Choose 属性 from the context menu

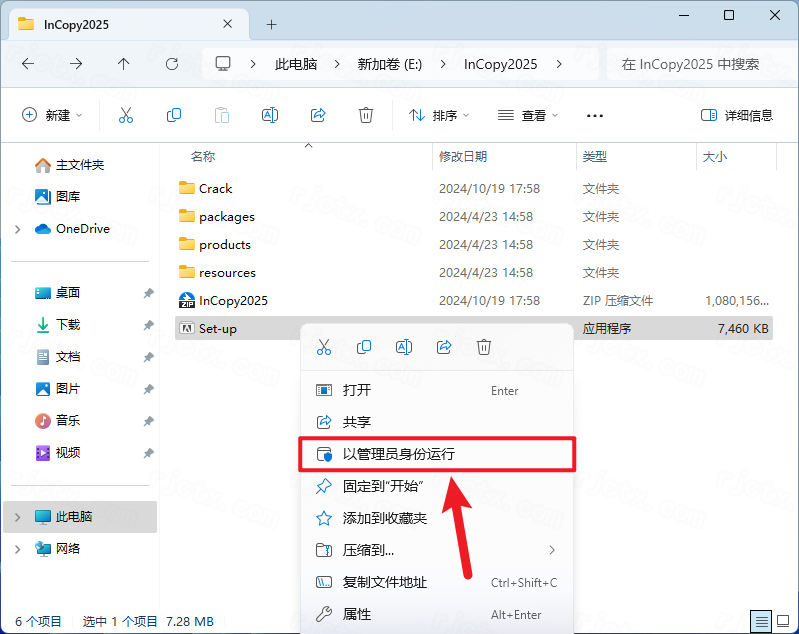(357, 614)
